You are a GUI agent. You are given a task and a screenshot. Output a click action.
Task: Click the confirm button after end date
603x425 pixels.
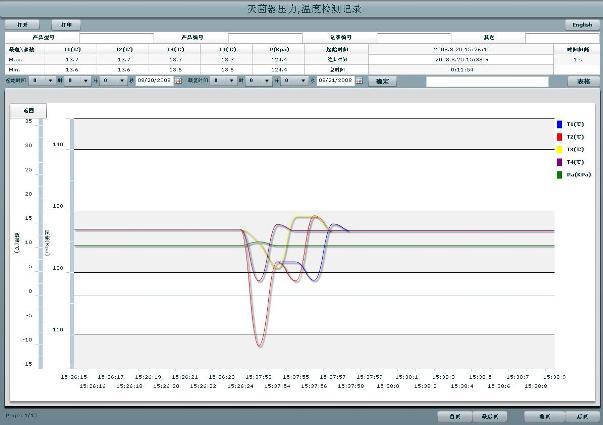click(380, 81)
